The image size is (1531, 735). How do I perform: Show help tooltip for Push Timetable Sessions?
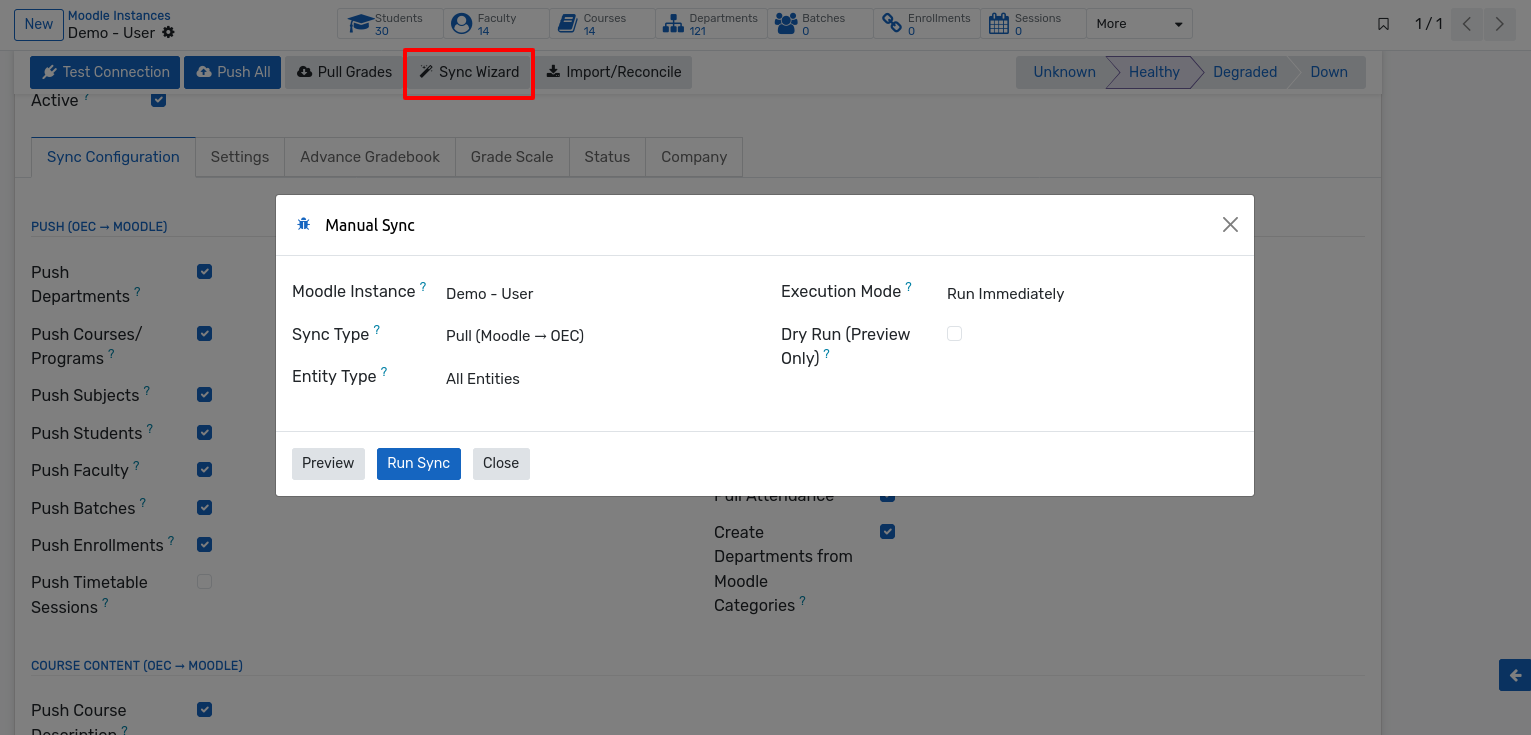click(x=105, y=603)
